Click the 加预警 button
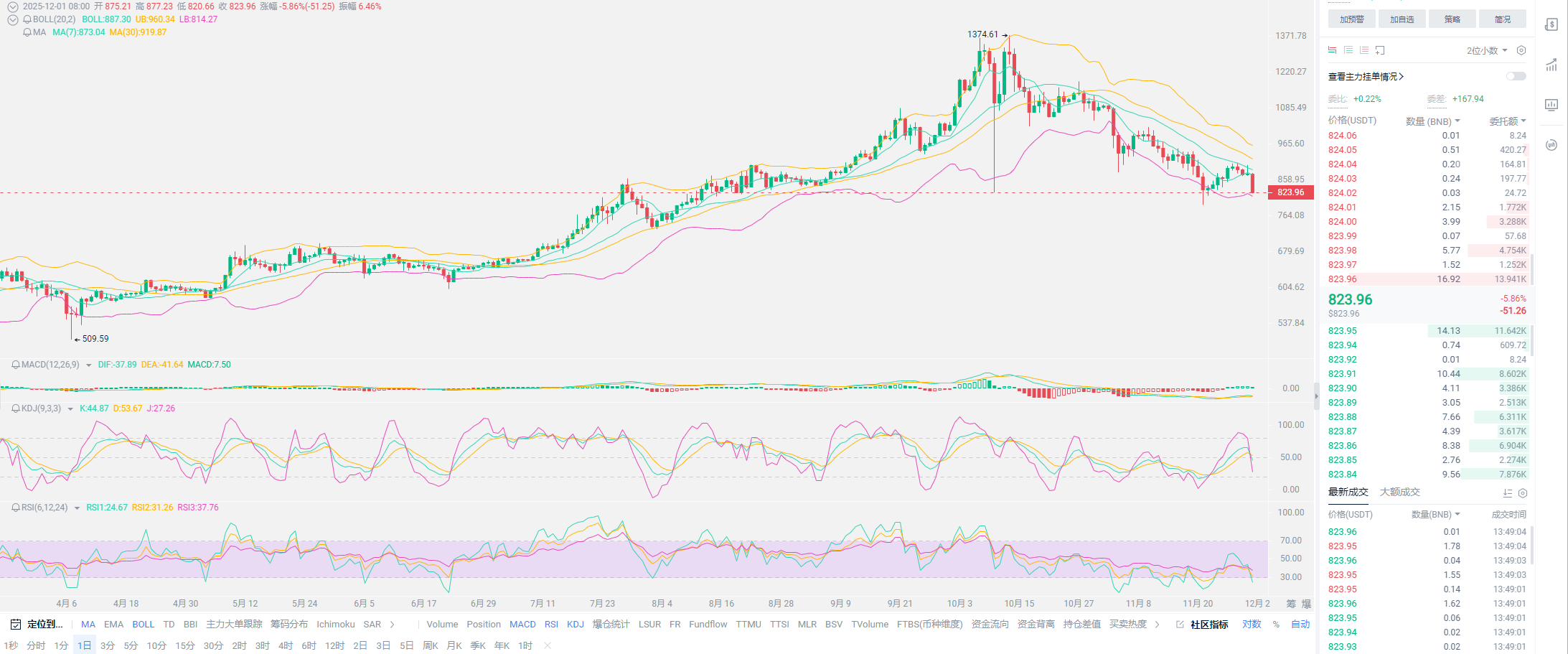1568x654 pixels. click(1351, 19)
